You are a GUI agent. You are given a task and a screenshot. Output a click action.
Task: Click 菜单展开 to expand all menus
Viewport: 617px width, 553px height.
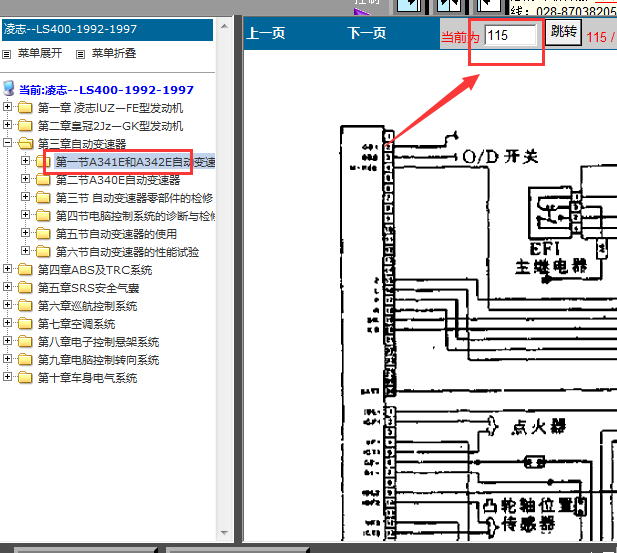(40, 54)
